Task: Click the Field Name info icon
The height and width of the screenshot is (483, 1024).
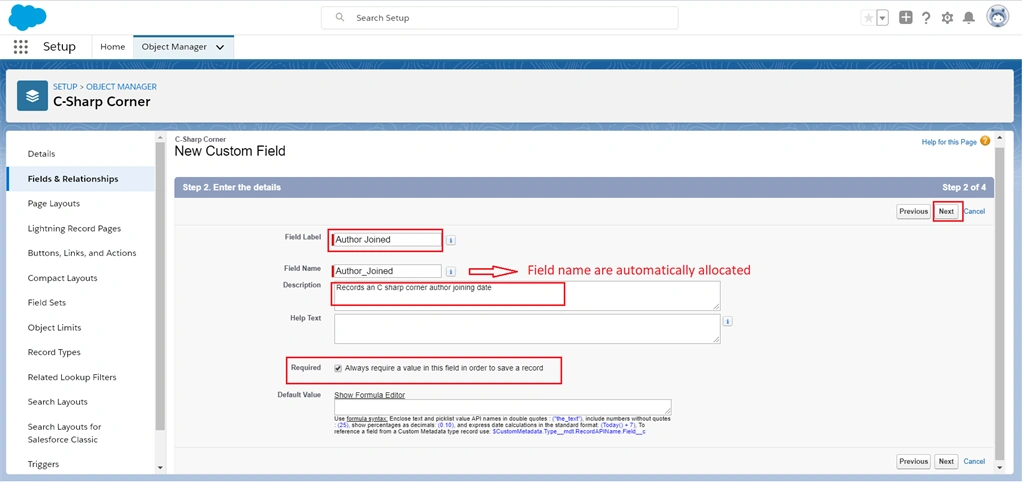Action: click(451, 272)
